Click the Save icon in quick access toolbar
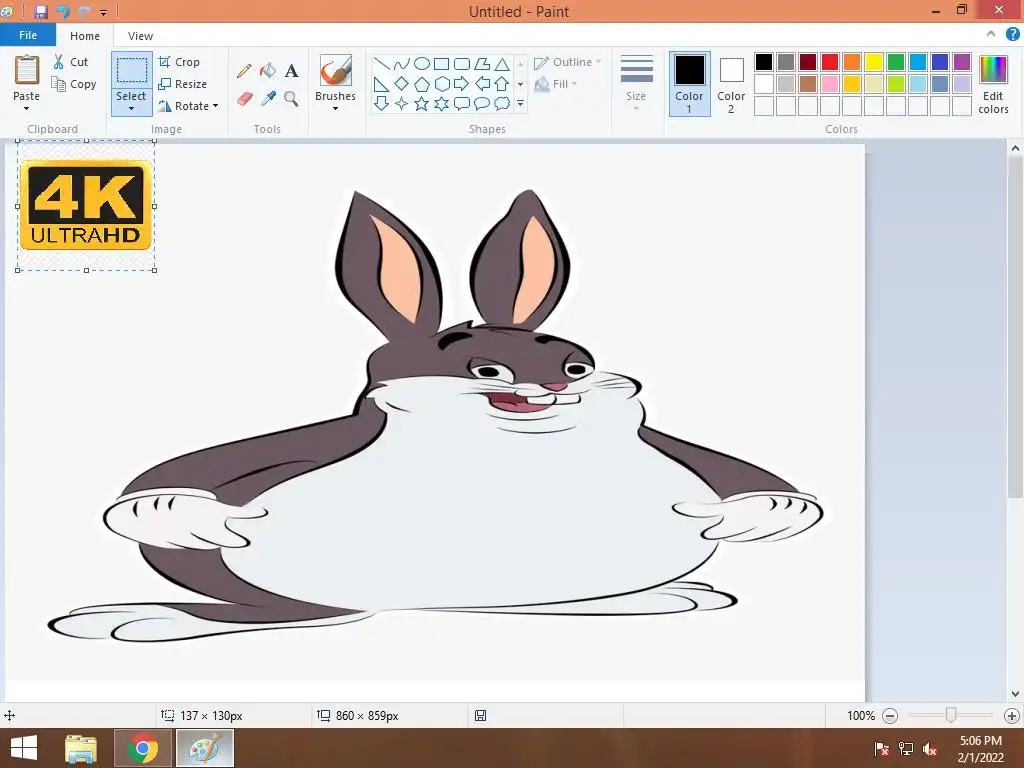1024x768 pixels. (x=40, y=11)
